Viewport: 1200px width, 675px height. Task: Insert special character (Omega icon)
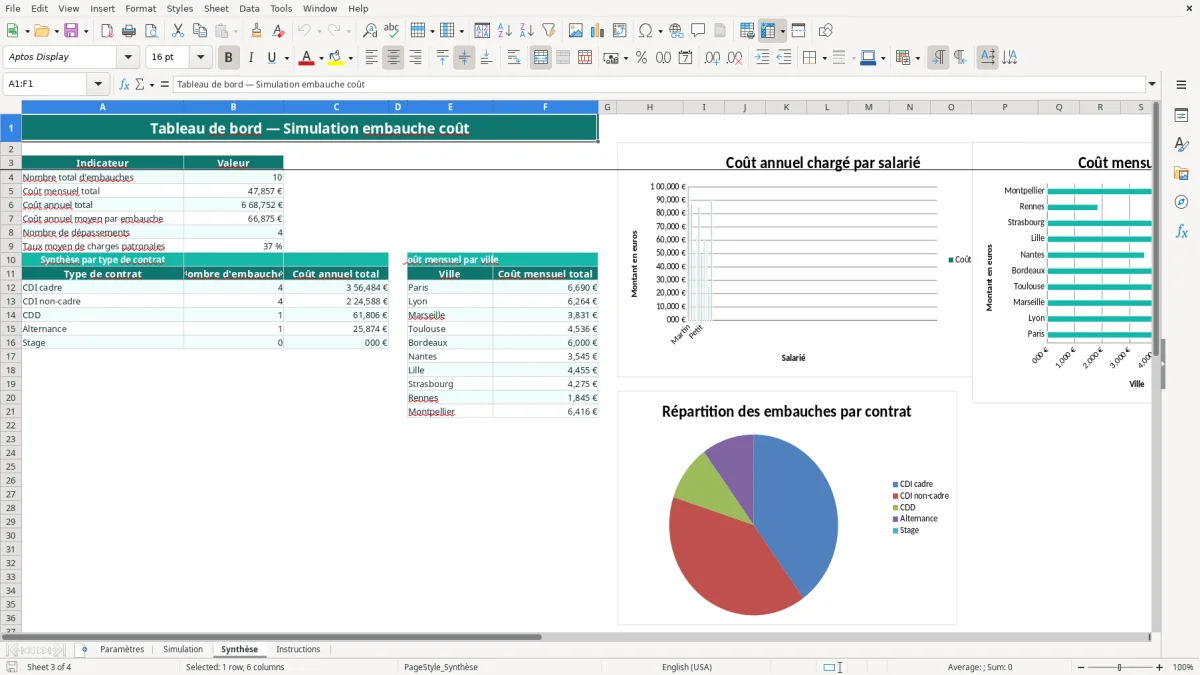(x=645, y=31)
